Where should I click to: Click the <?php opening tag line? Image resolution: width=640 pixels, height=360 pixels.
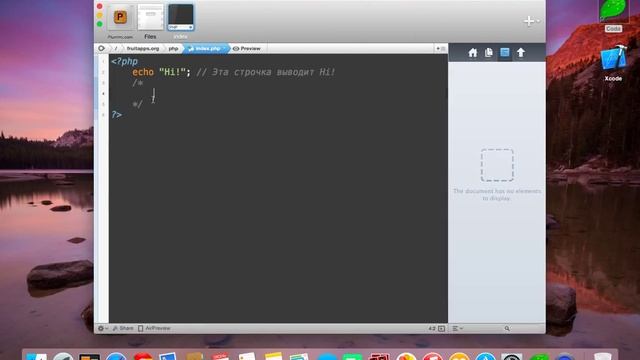click(124, 61)
